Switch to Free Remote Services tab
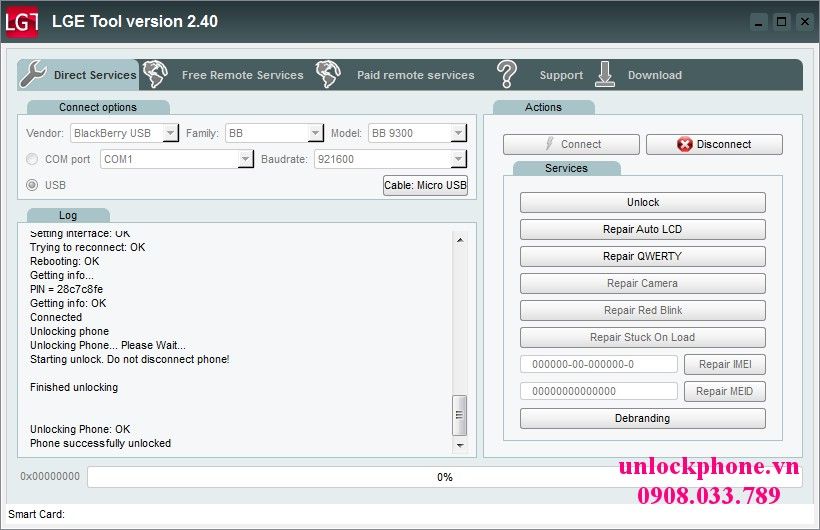This screenshot has width=820, height=530. (x=242, y=75)
